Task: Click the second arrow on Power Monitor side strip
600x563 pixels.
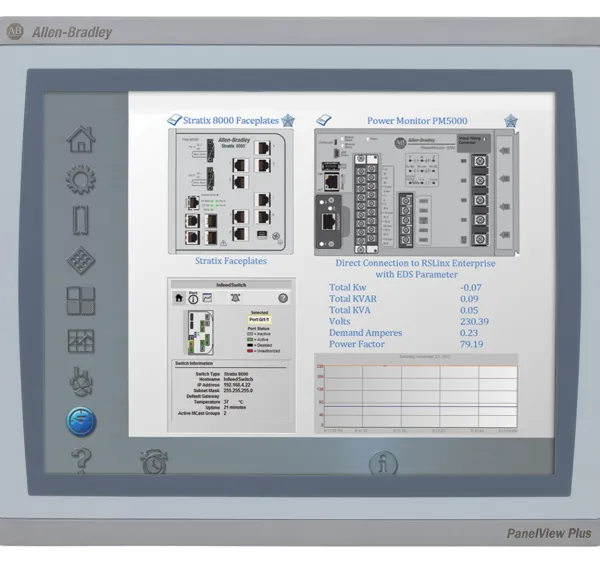Action: click(x=505, y=179)
